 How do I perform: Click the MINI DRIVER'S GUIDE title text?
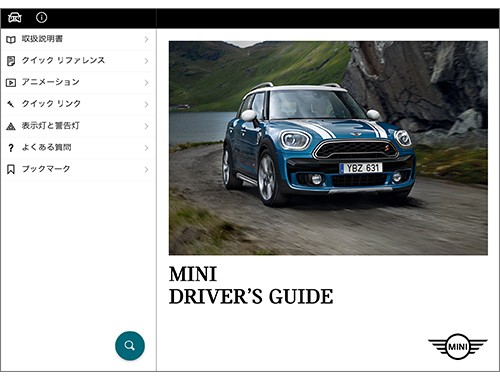pos(251,285)
